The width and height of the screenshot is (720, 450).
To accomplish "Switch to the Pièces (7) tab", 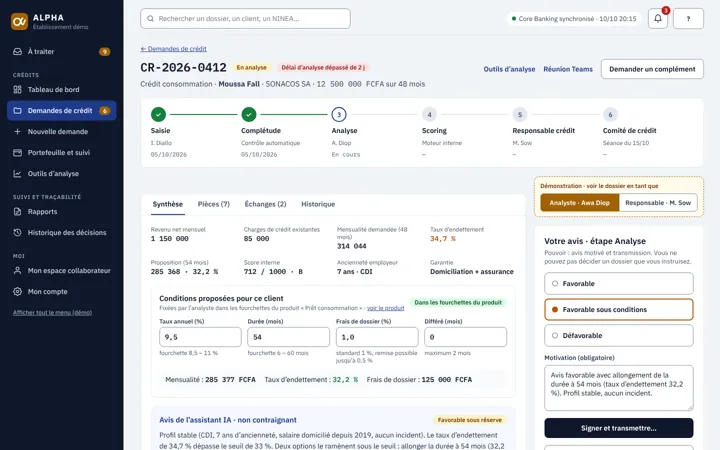I will pyautogui.click(x=214, y=204).
